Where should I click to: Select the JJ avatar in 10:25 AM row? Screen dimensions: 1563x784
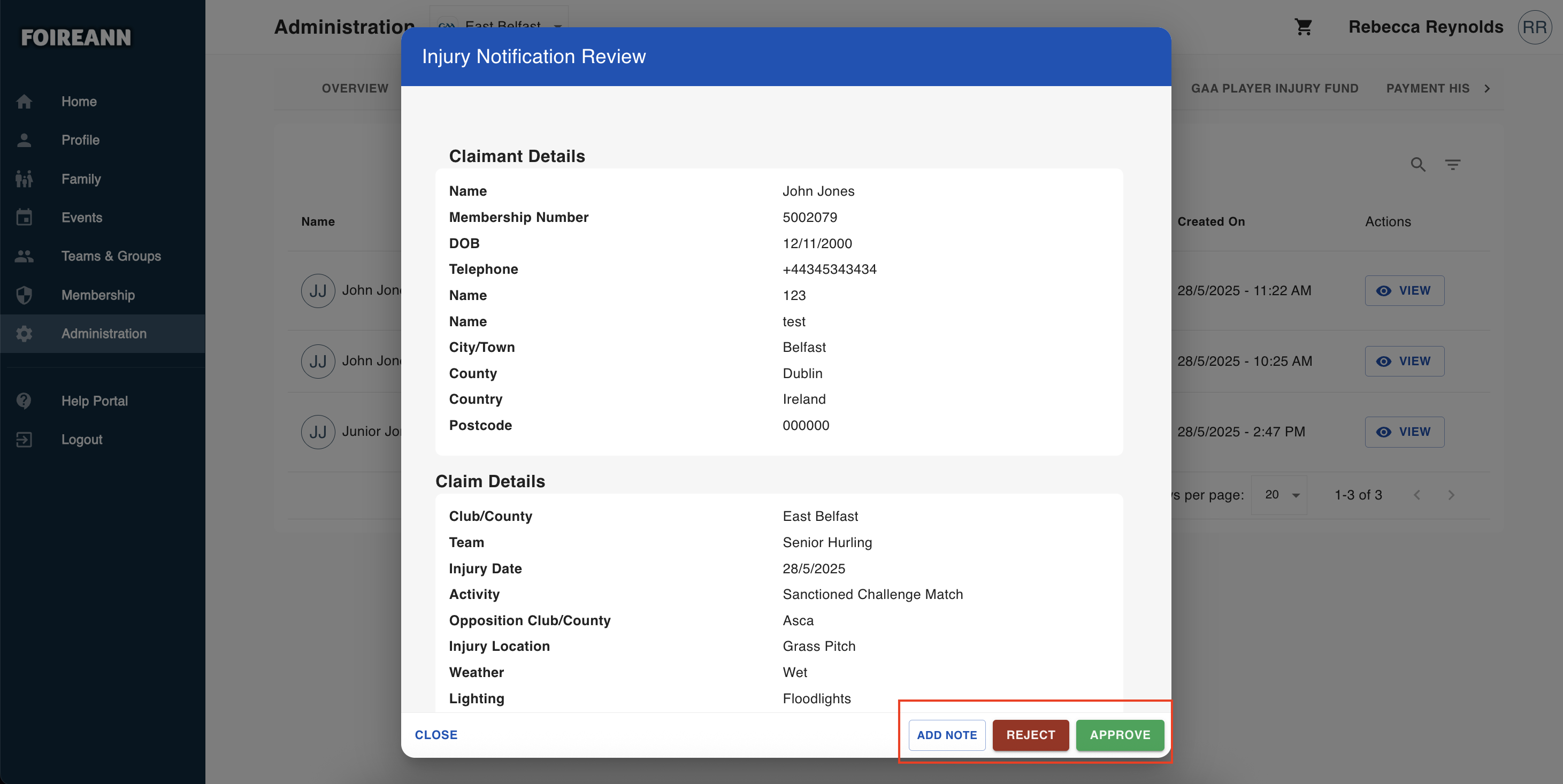318,362
